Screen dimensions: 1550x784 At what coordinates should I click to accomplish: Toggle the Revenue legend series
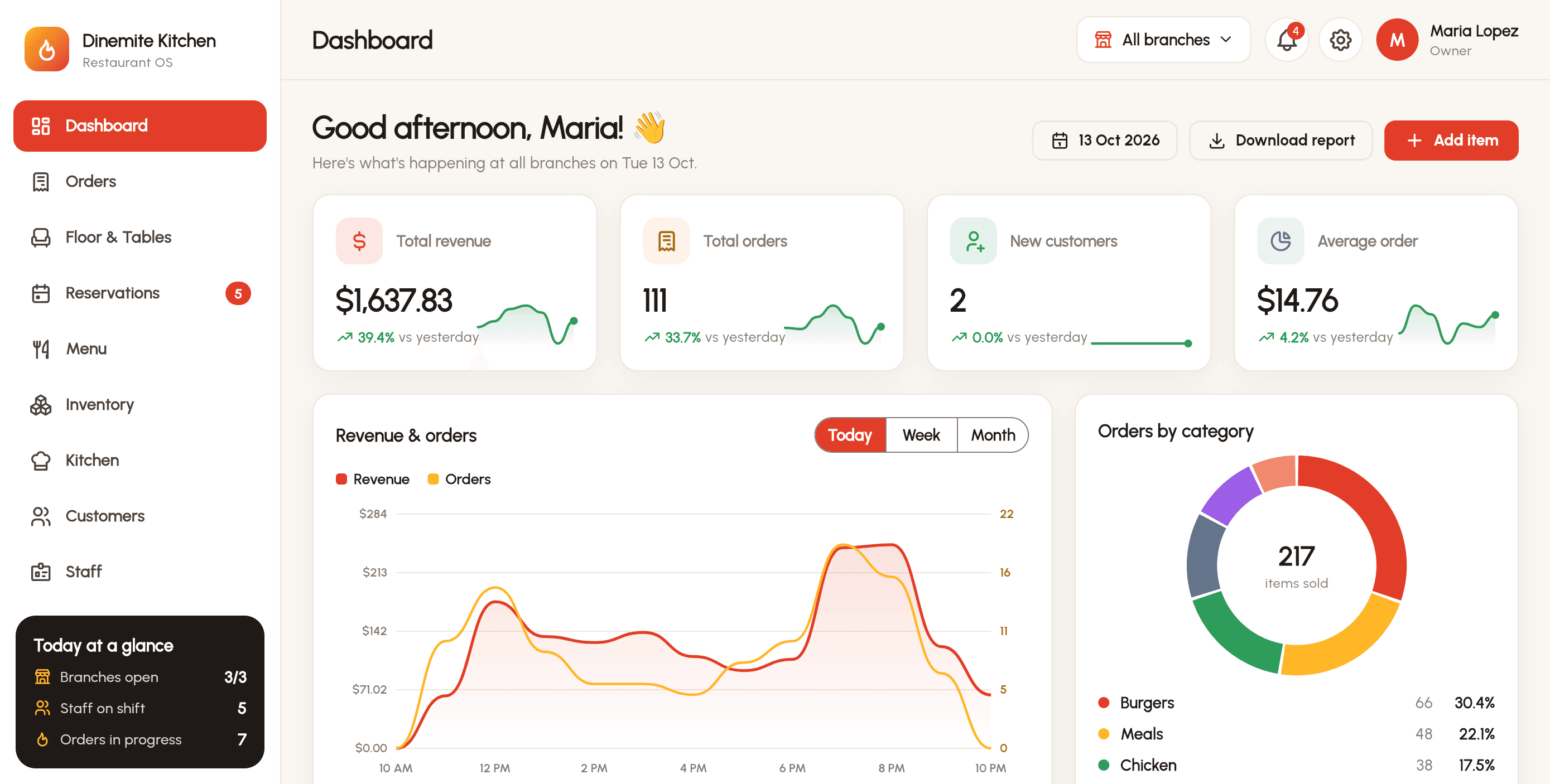(373, 479)
